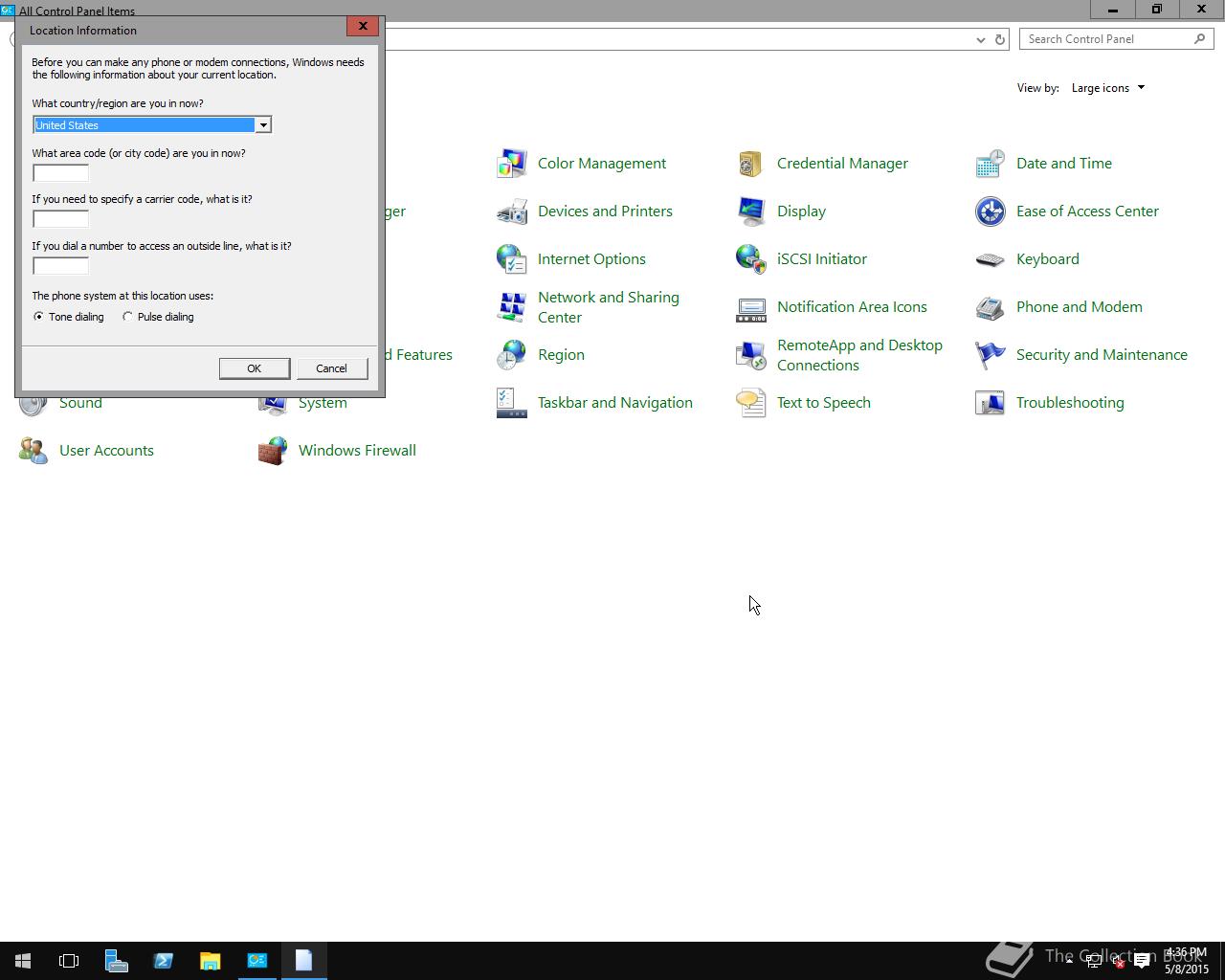Viewport: 1225px width, 980px height.
Task: Launch Server Manager from the taskbar
Action: [117, 961]
